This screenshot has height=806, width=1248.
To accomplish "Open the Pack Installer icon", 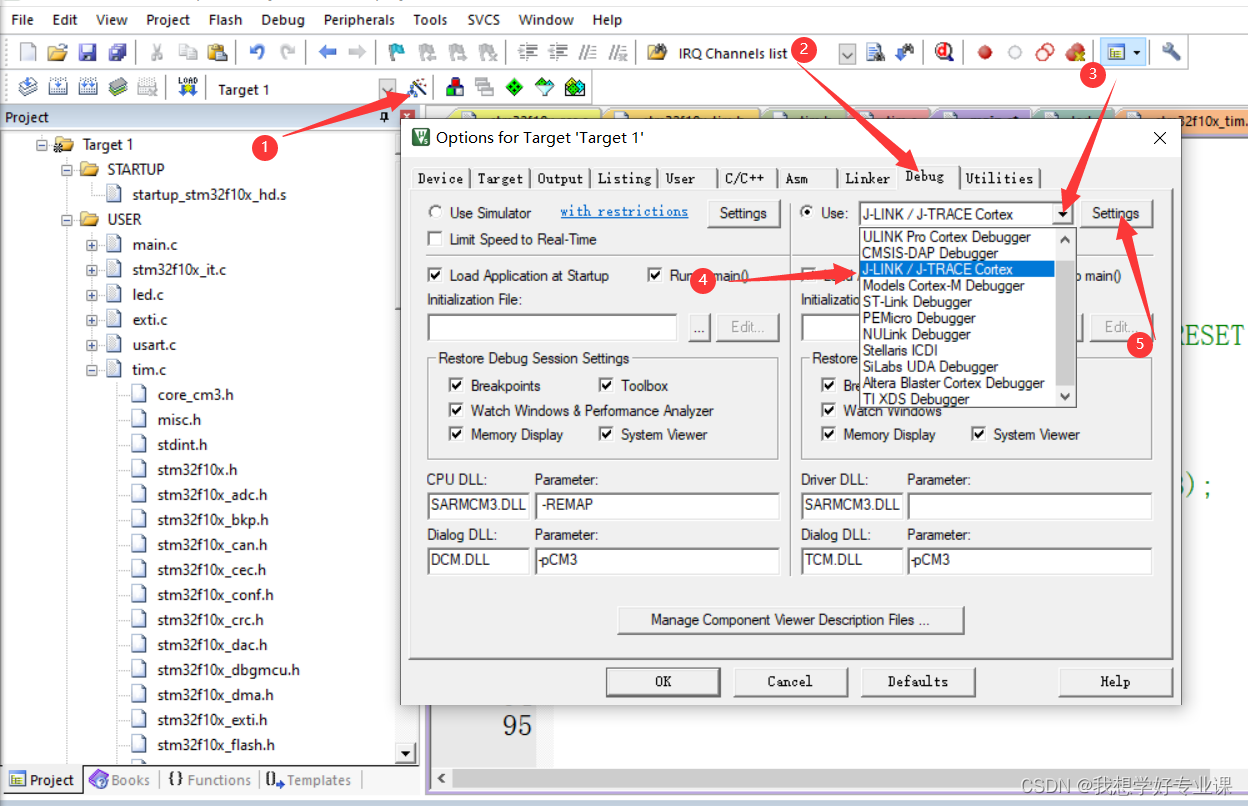I will (574, 88).
